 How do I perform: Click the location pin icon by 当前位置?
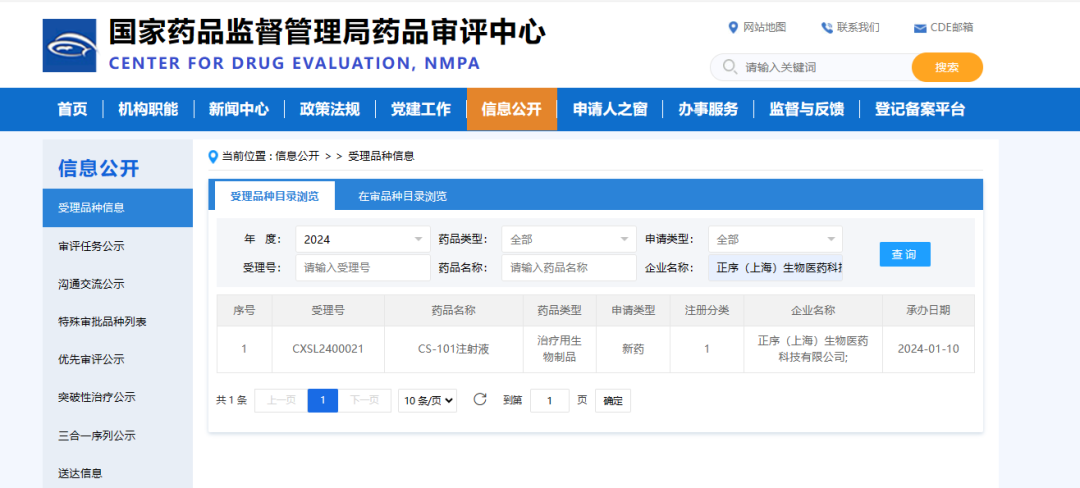(213, 156)
